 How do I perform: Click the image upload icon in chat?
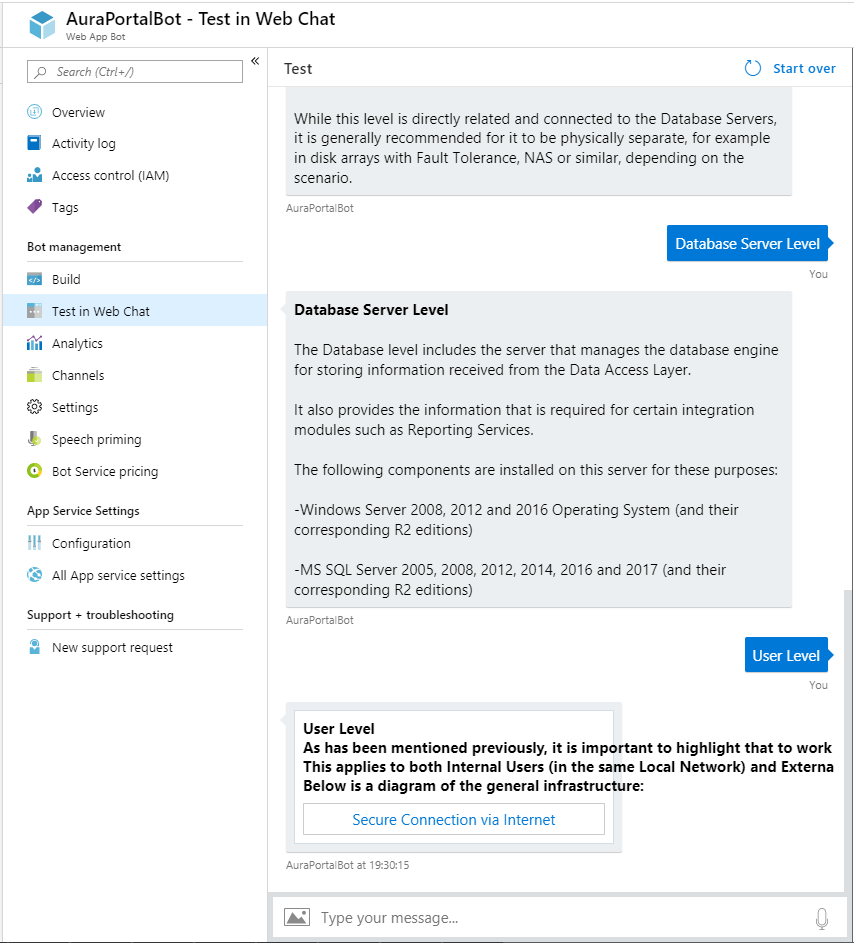coord(296,917)
